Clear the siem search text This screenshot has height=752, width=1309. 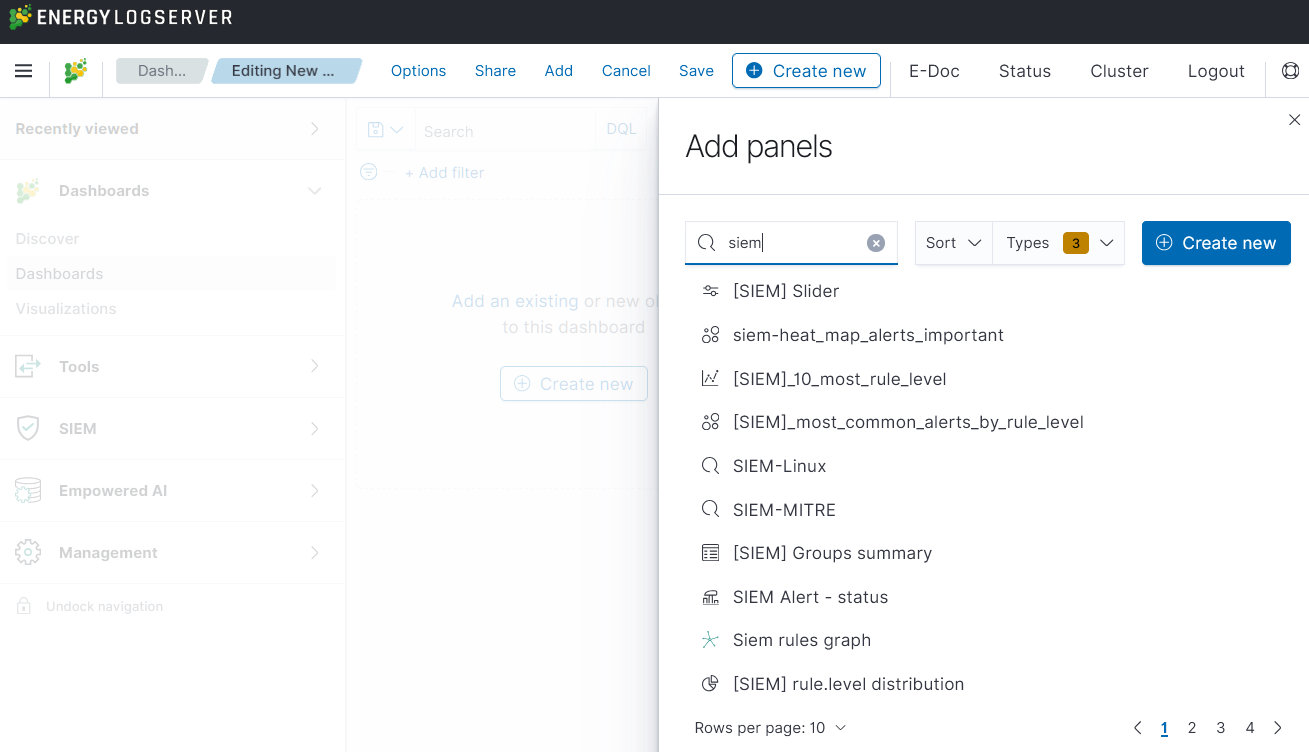(876, 243)
